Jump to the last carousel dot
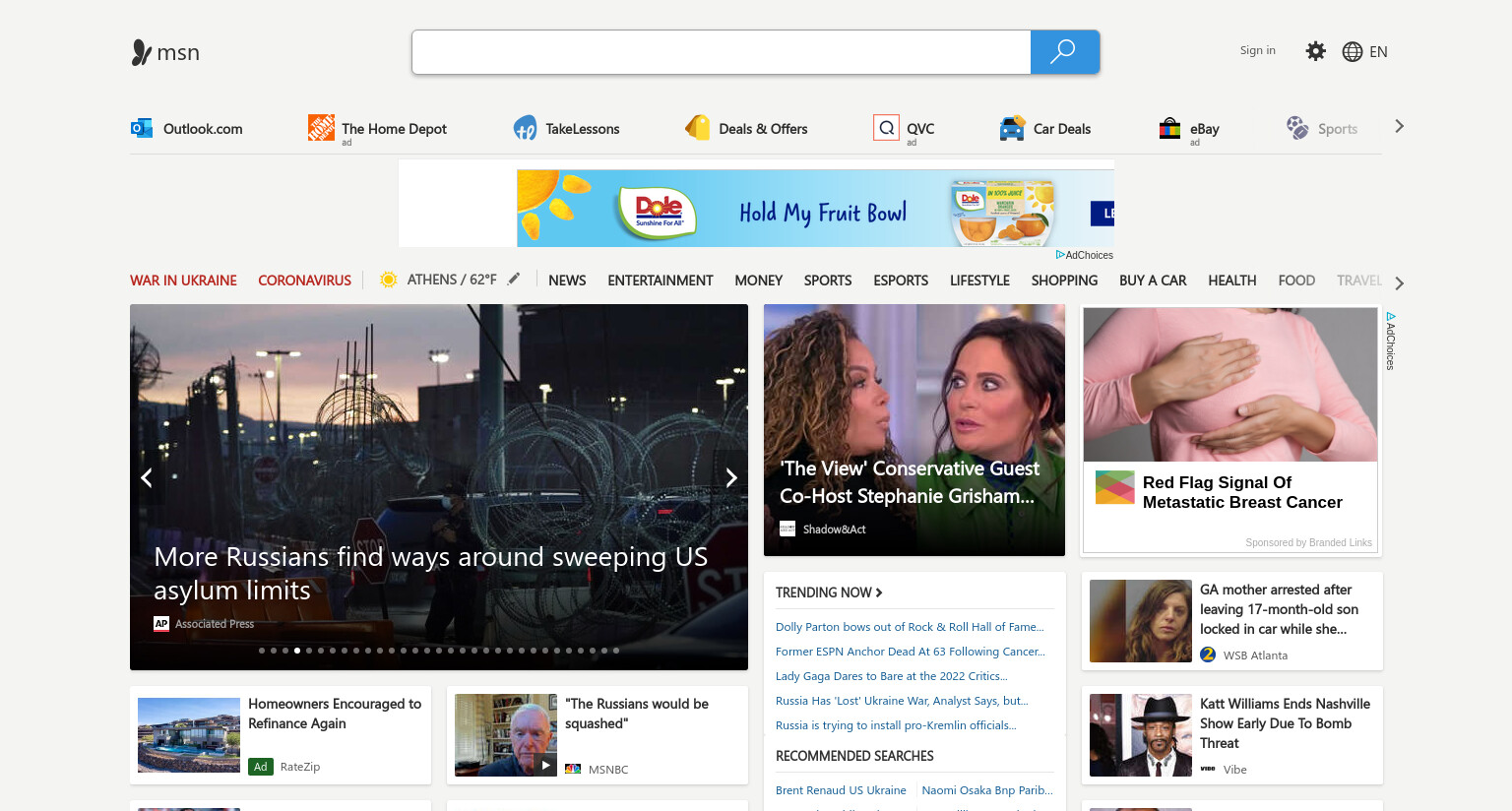 [616, 651]
